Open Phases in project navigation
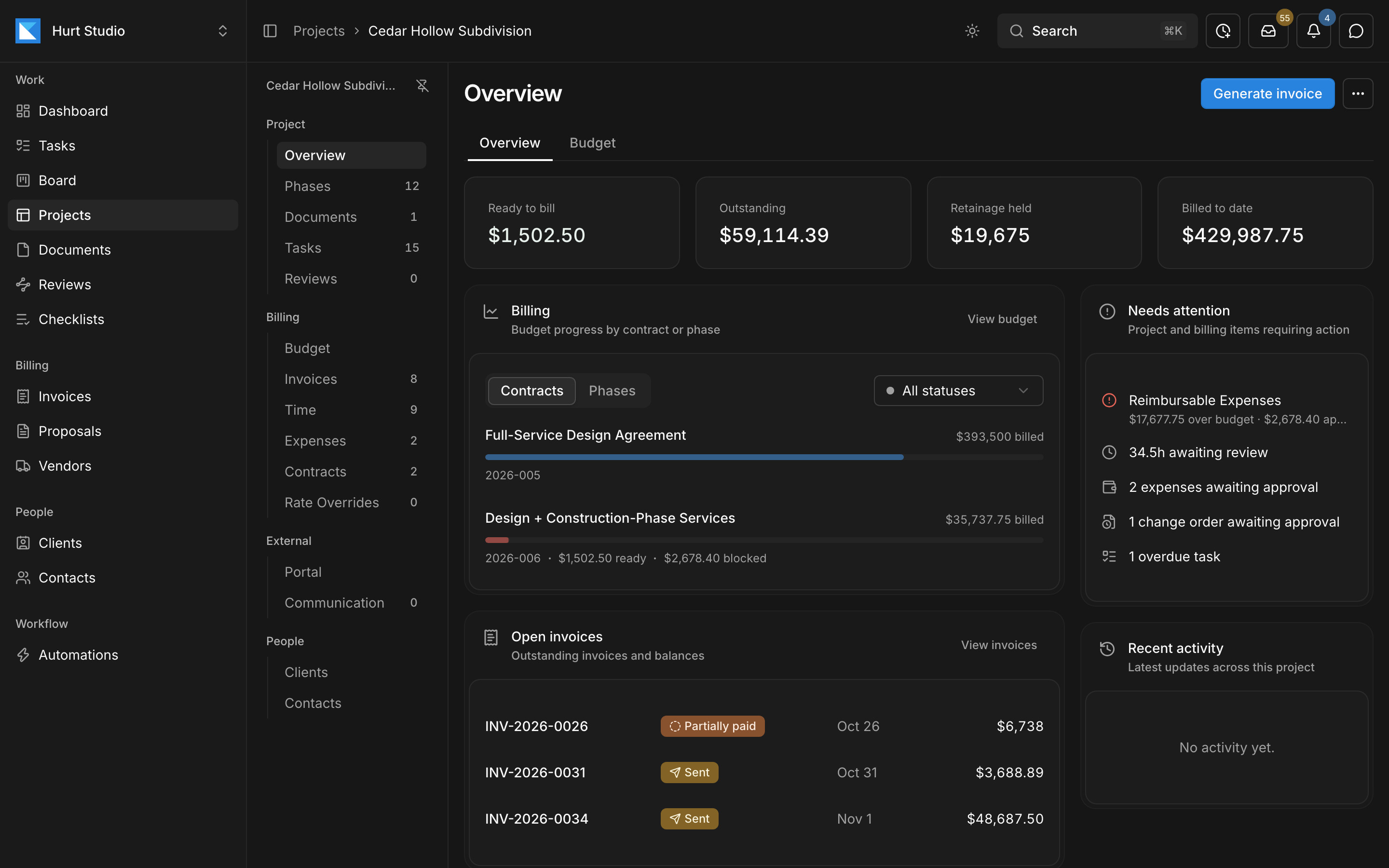 (x=351, y=186)
